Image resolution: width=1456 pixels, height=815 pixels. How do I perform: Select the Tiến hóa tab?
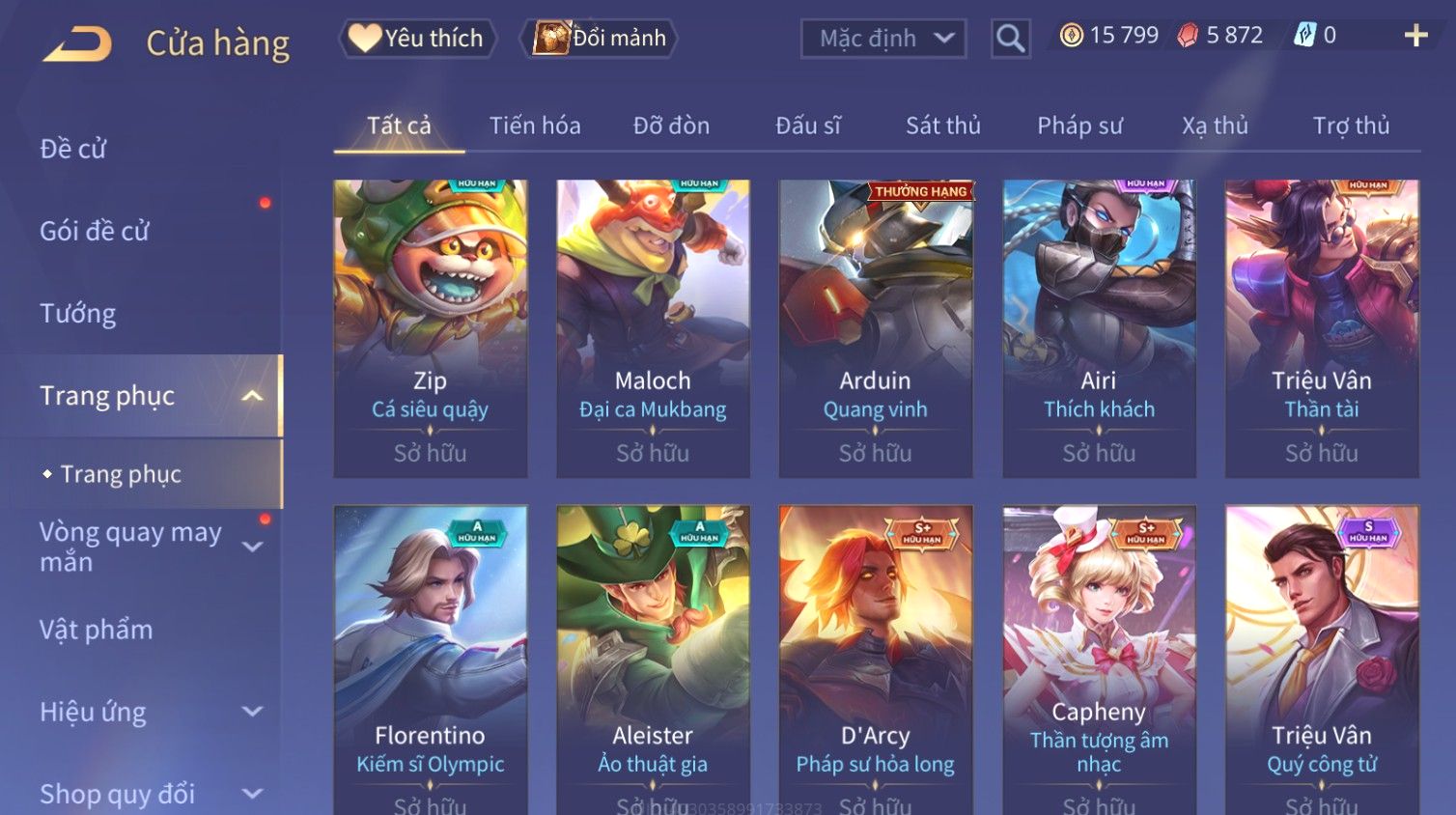pyautogui.click(x=535, y=126)
